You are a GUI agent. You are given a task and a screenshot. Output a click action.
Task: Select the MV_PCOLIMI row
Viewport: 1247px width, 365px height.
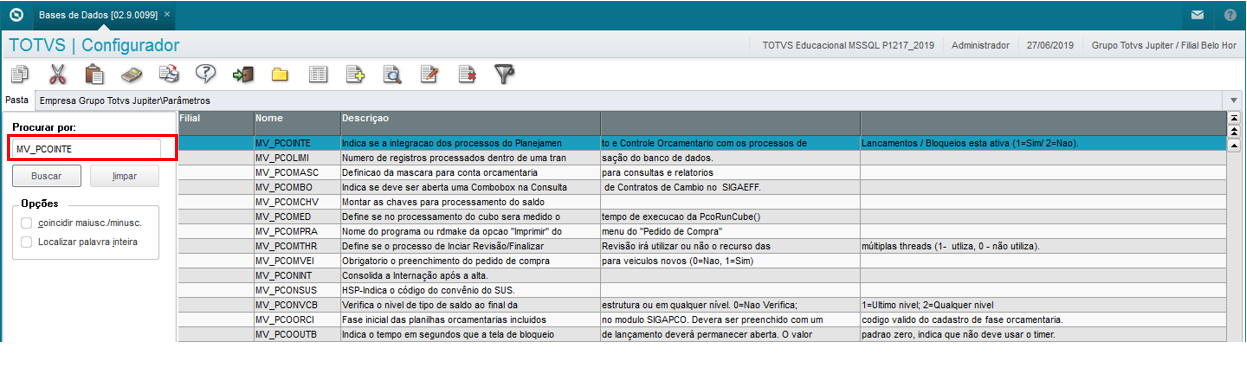point(702,158)
